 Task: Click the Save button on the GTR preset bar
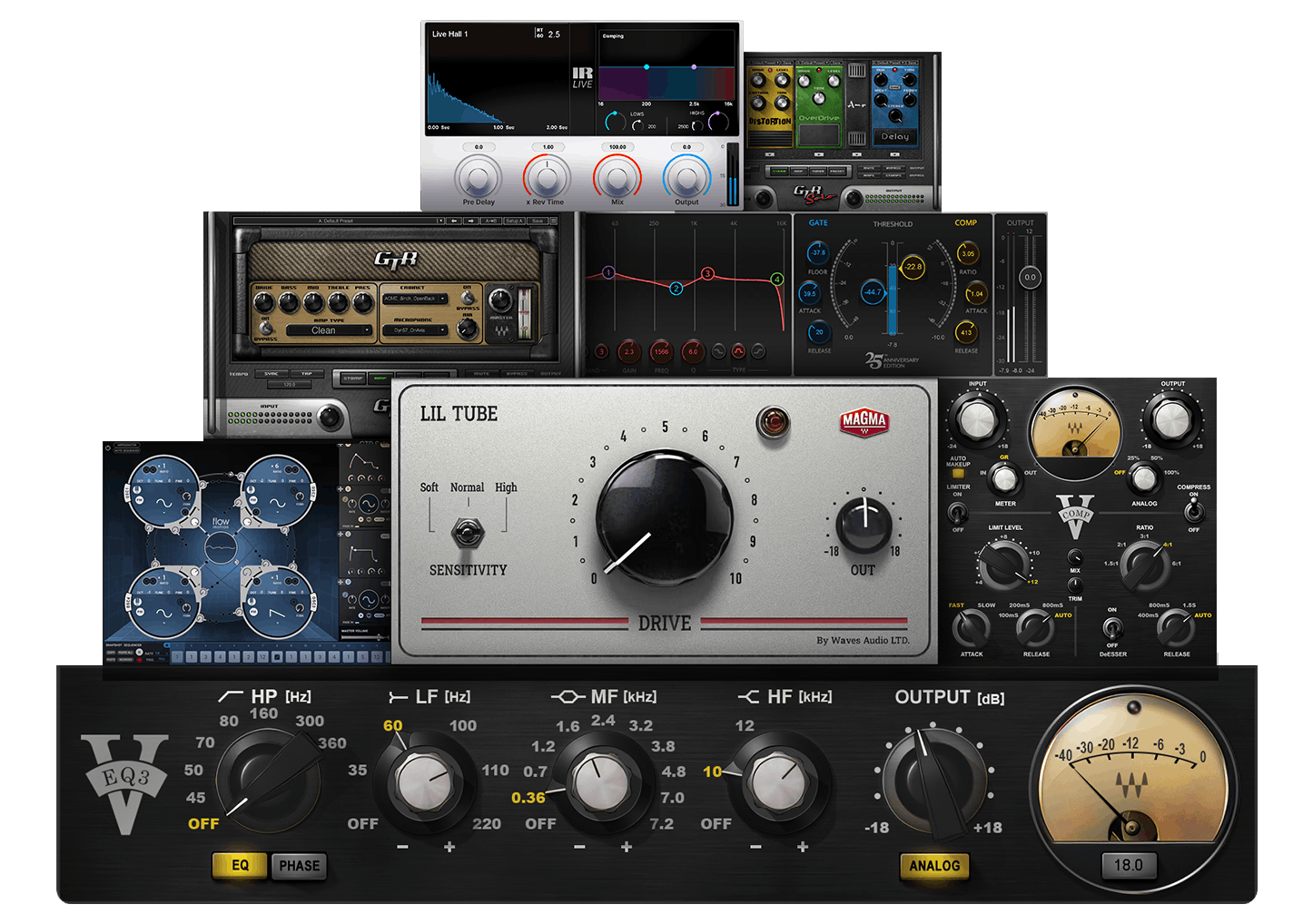pos(537,221)
